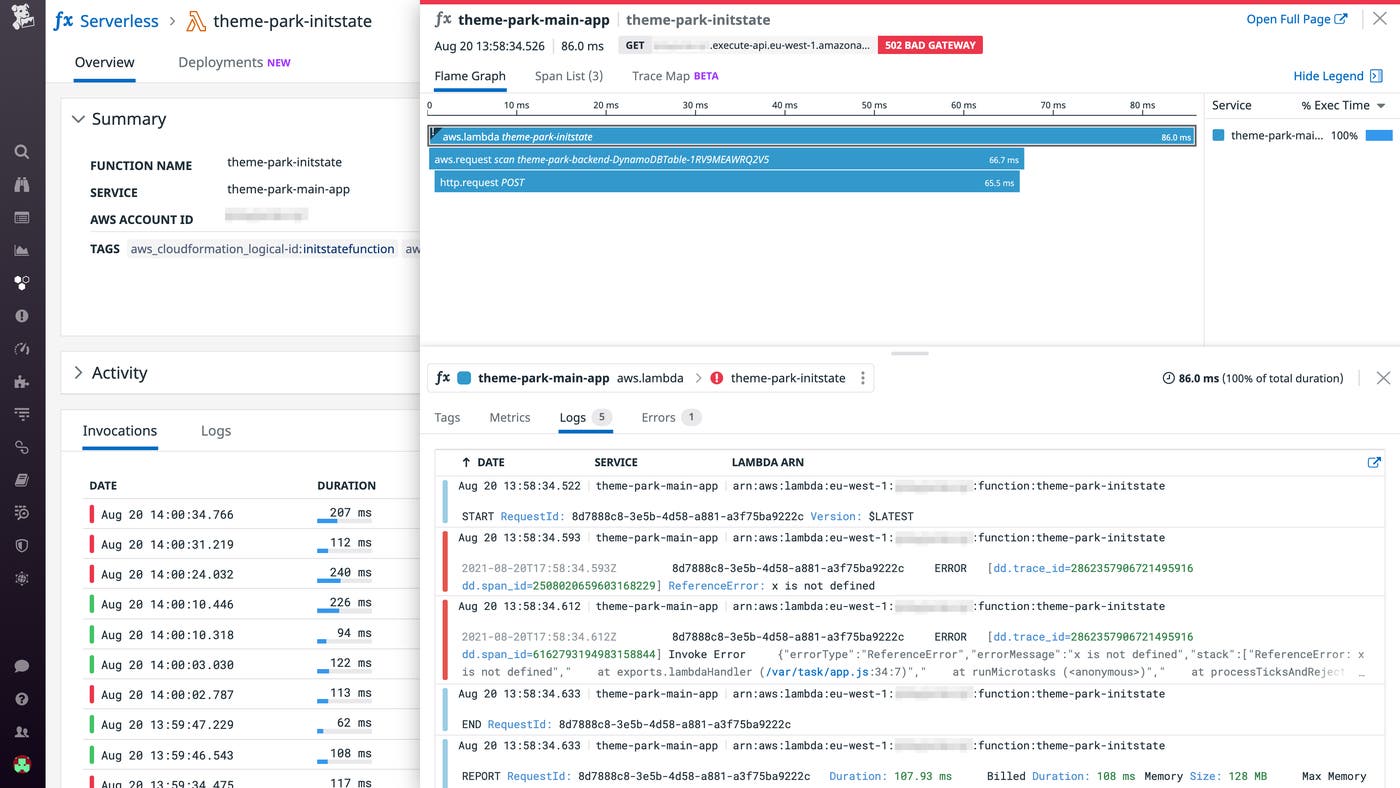This screenshot has height=788, width=1400.
Task: Click the GET method badge in trace header
Action: (636, 45)
